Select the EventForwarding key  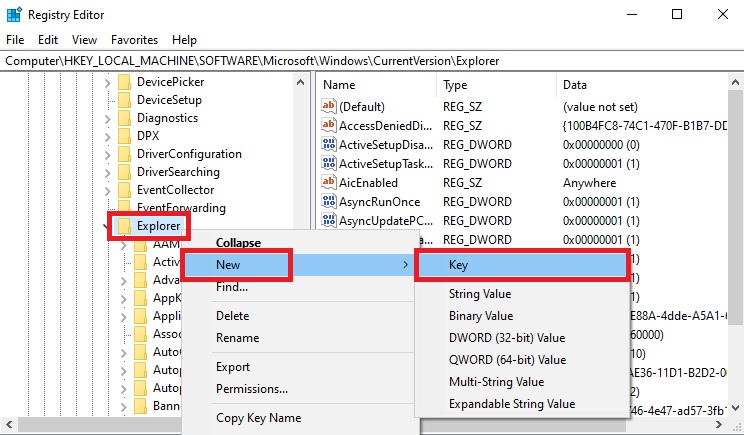pos(181,208)
